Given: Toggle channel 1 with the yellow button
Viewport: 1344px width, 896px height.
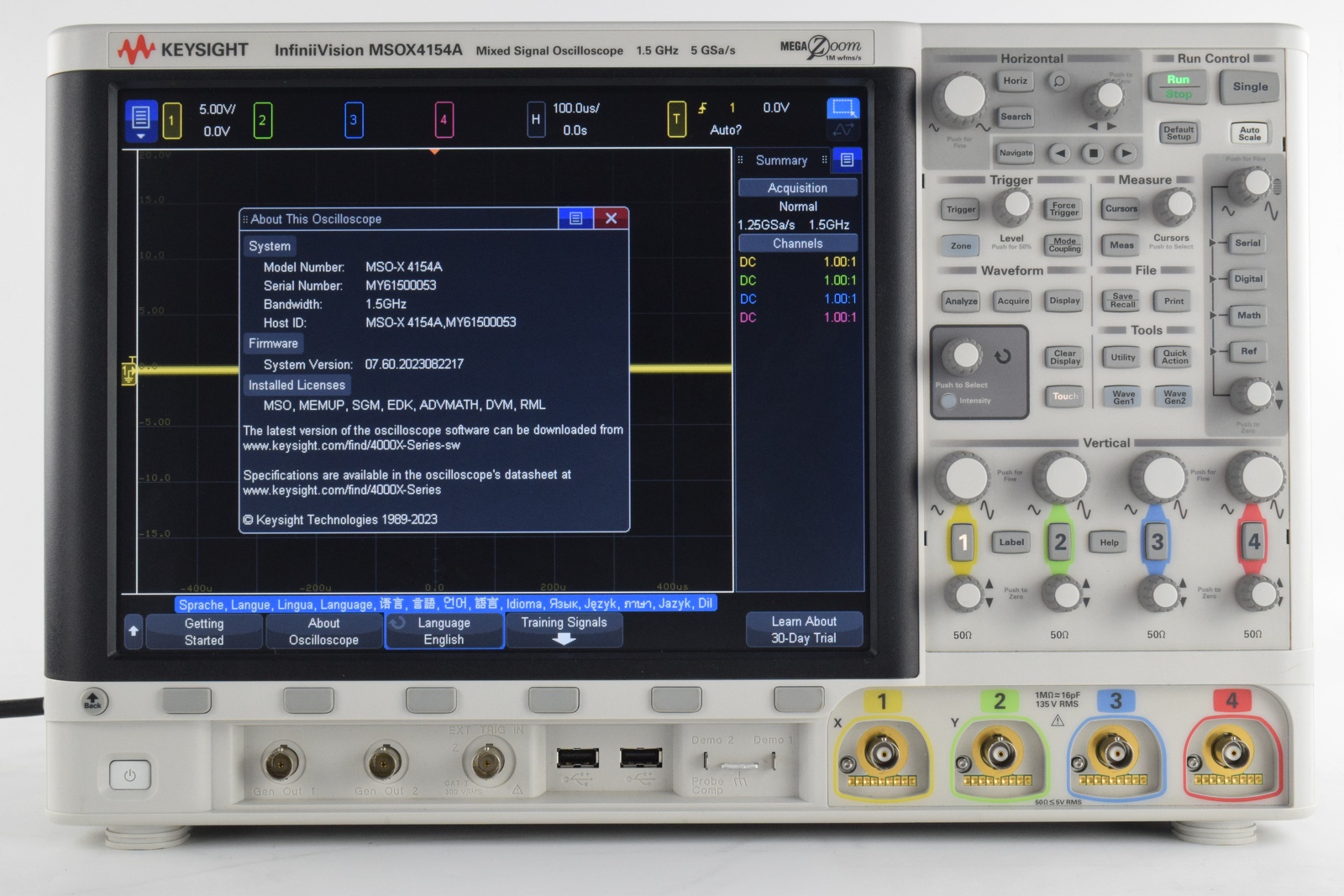Looking at the screenshot, I should (963, 542).
